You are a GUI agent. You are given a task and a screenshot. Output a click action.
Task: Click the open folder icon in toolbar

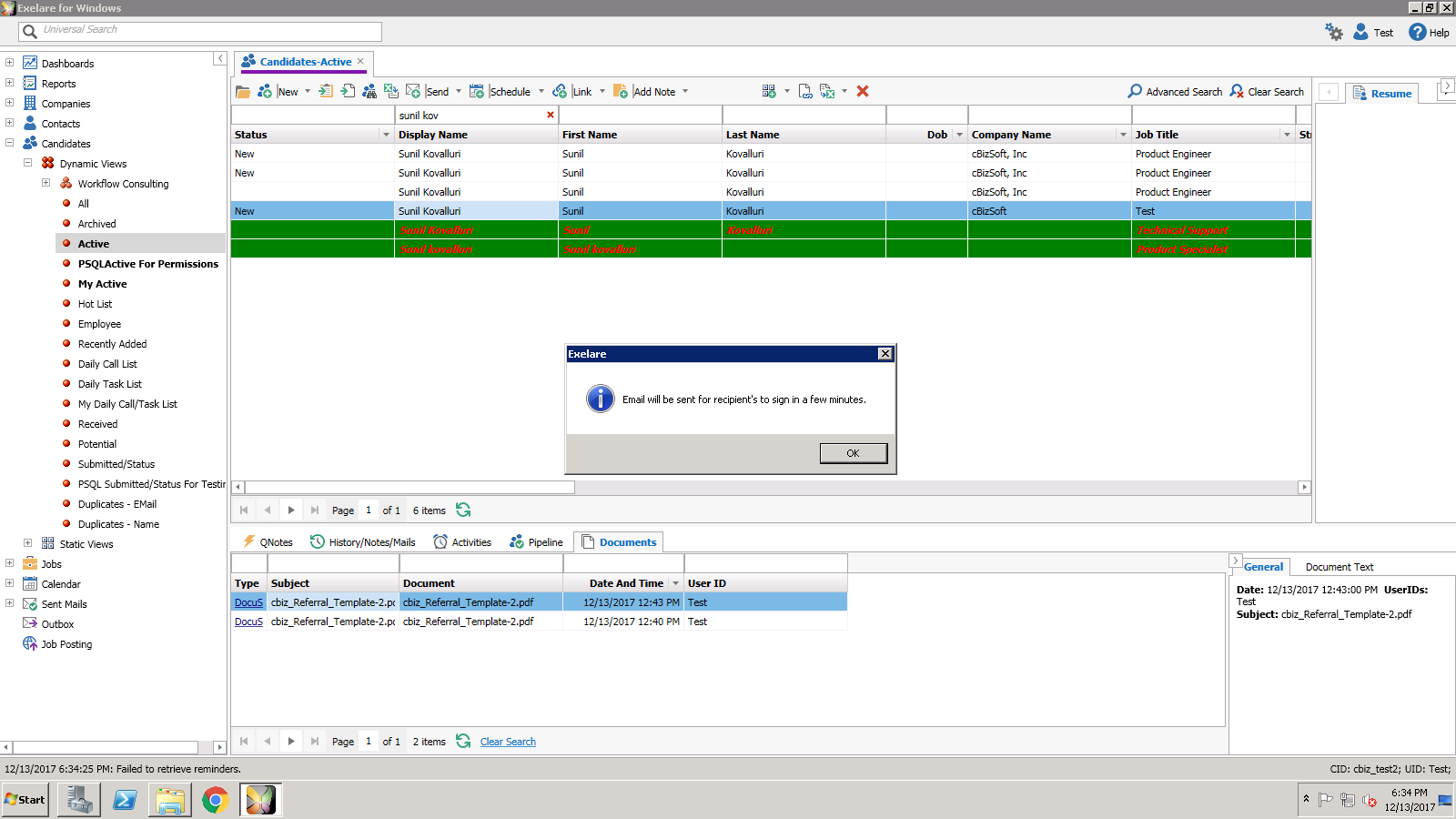tap(243, 92)
